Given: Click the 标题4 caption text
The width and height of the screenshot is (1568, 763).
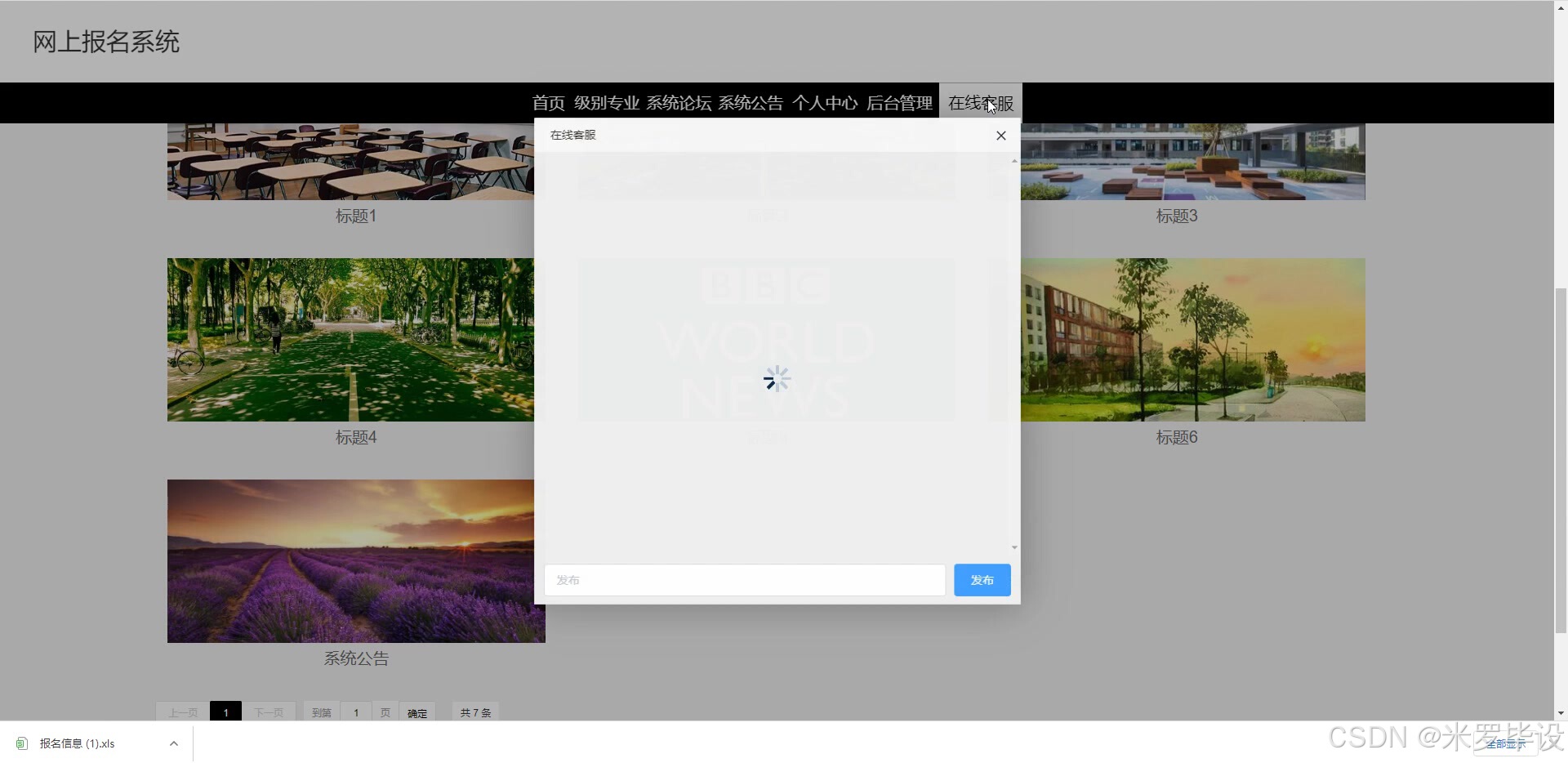Looking at the screenshot, I should click(356, 438).
